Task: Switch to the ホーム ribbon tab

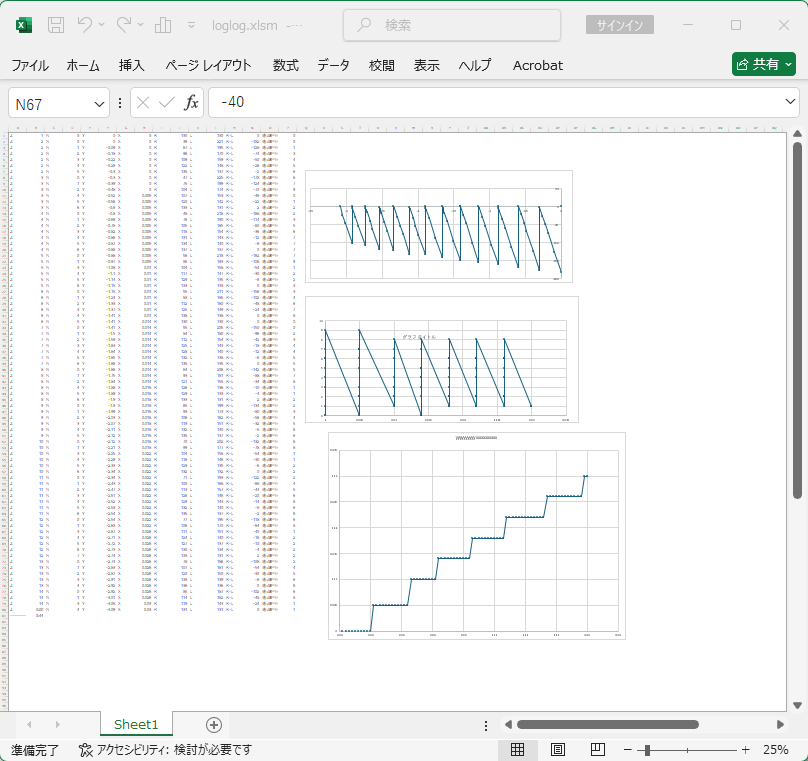Action: 82,65
